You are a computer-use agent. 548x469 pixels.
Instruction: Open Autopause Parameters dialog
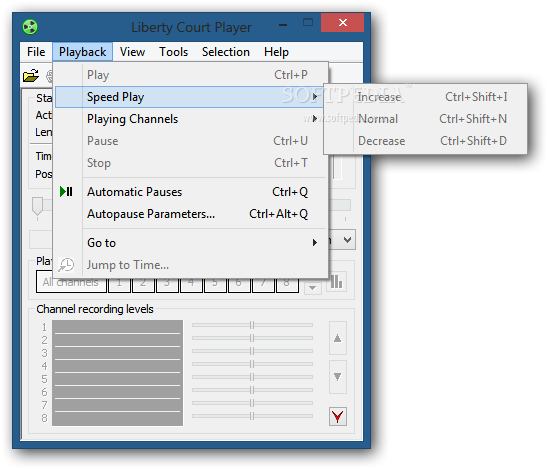(191, 214)
